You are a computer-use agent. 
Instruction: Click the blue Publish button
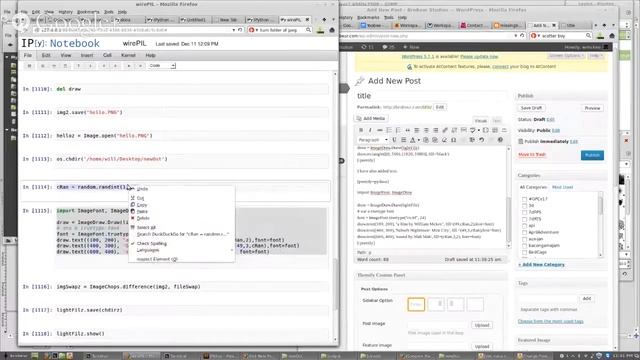click(x=592, y=155)
